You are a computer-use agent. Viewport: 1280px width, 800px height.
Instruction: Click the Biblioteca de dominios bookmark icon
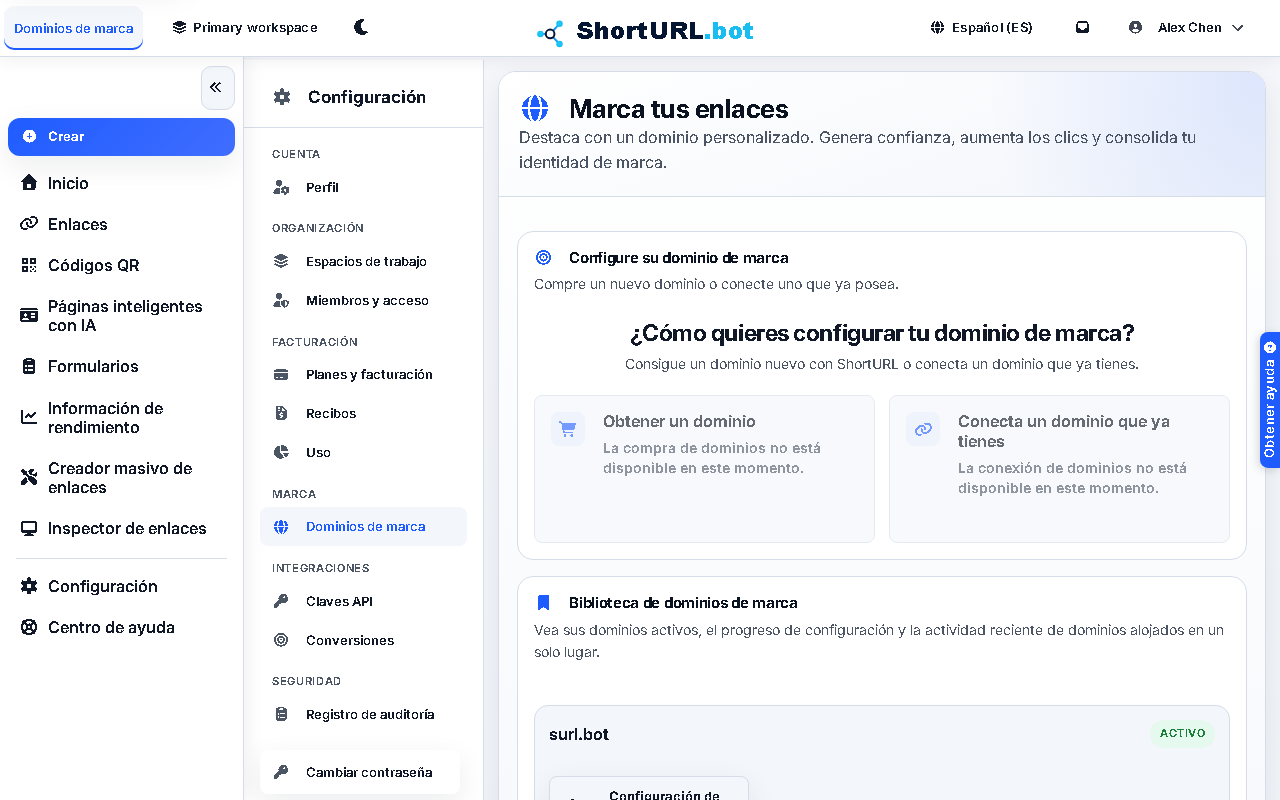pos(543,603)
